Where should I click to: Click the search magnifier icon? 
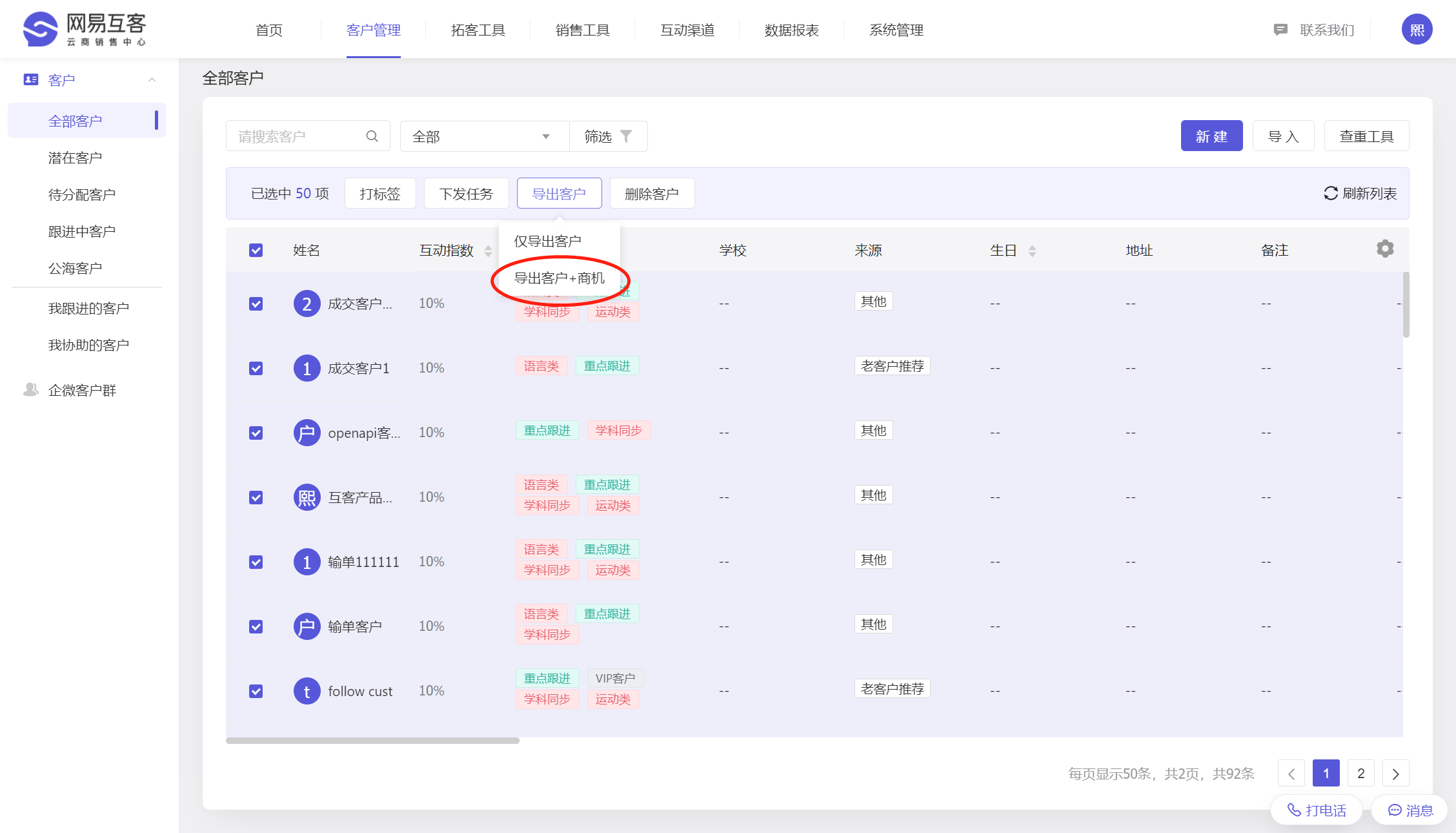click(x=372, y=136)
